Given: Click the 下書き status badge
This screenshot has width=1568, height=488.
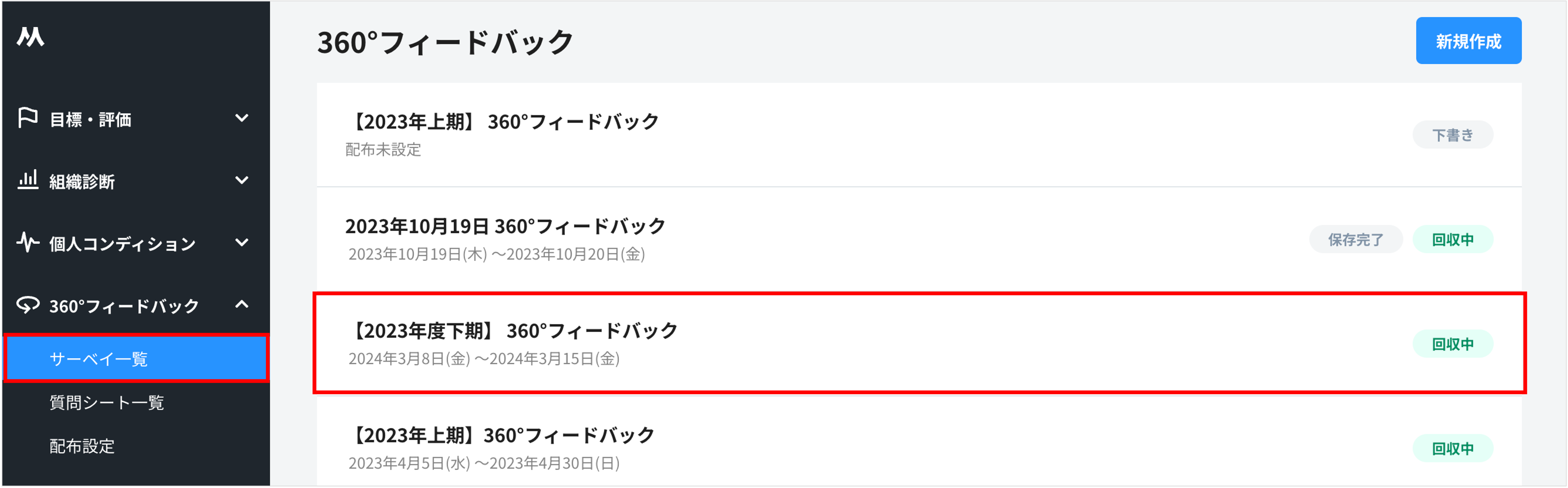Looking at the screenshot, I should (1452, 135).
